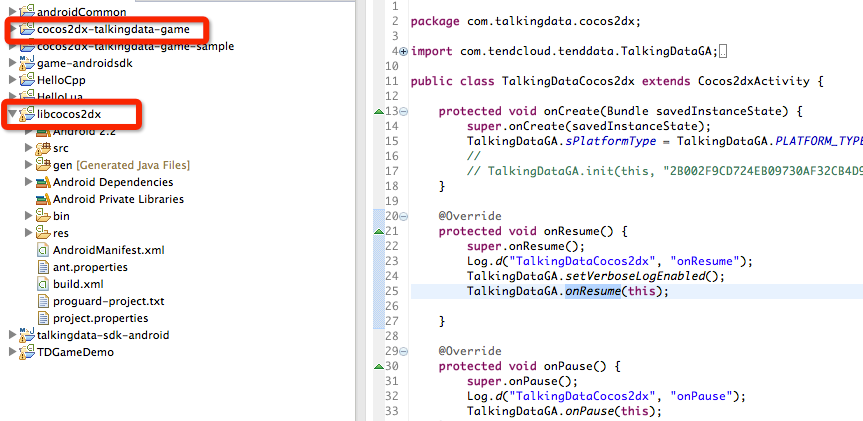Expand the TDGameDemo project
Viewport: 863px width, 421px height.
[x=13, y=352]
